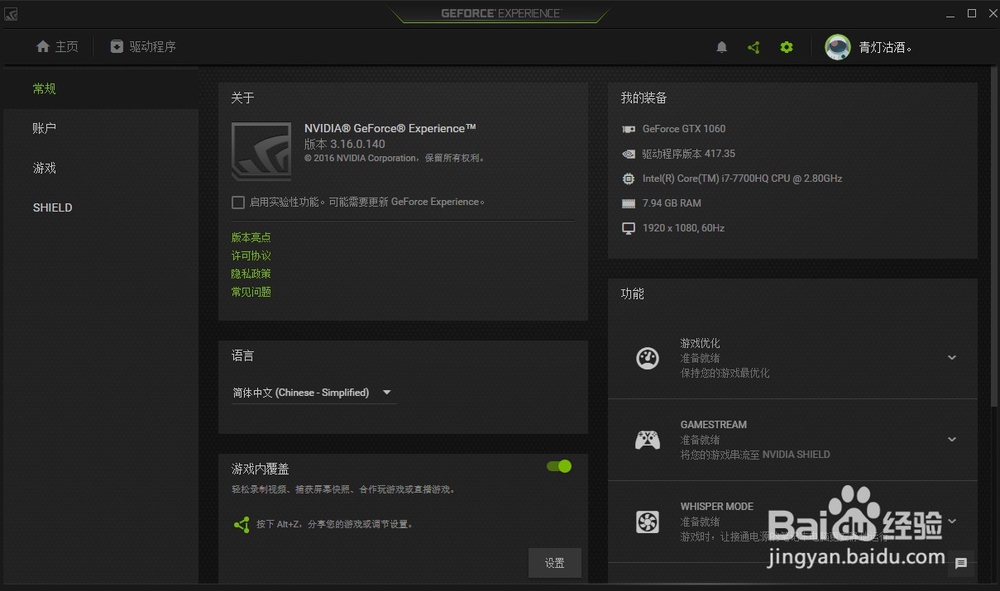Expand the GAMESTREAM feature details
This screenshot has width=1000, height=591.
[951, 440]
